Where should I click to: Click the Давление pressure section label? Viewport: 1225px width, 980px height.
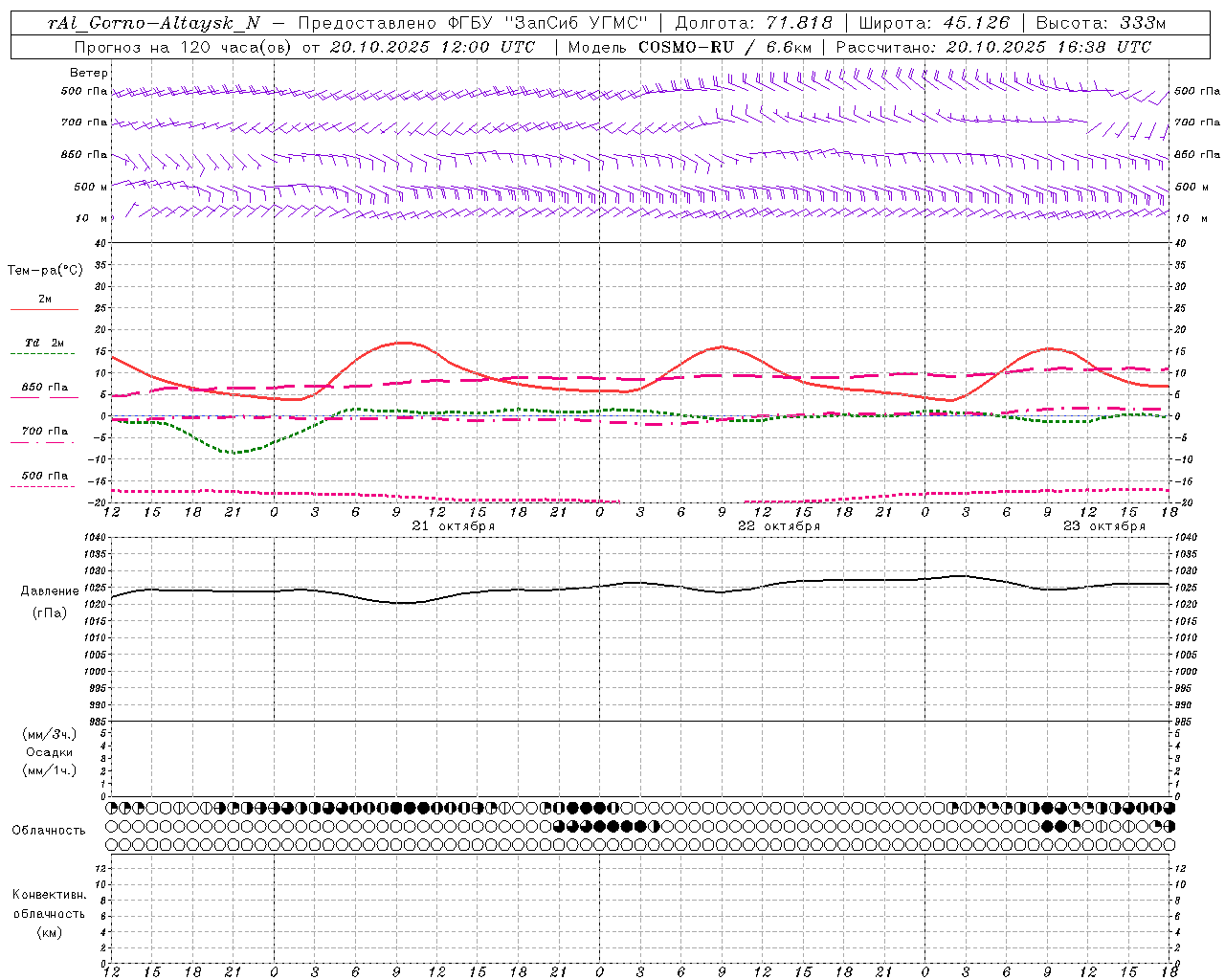50,591
